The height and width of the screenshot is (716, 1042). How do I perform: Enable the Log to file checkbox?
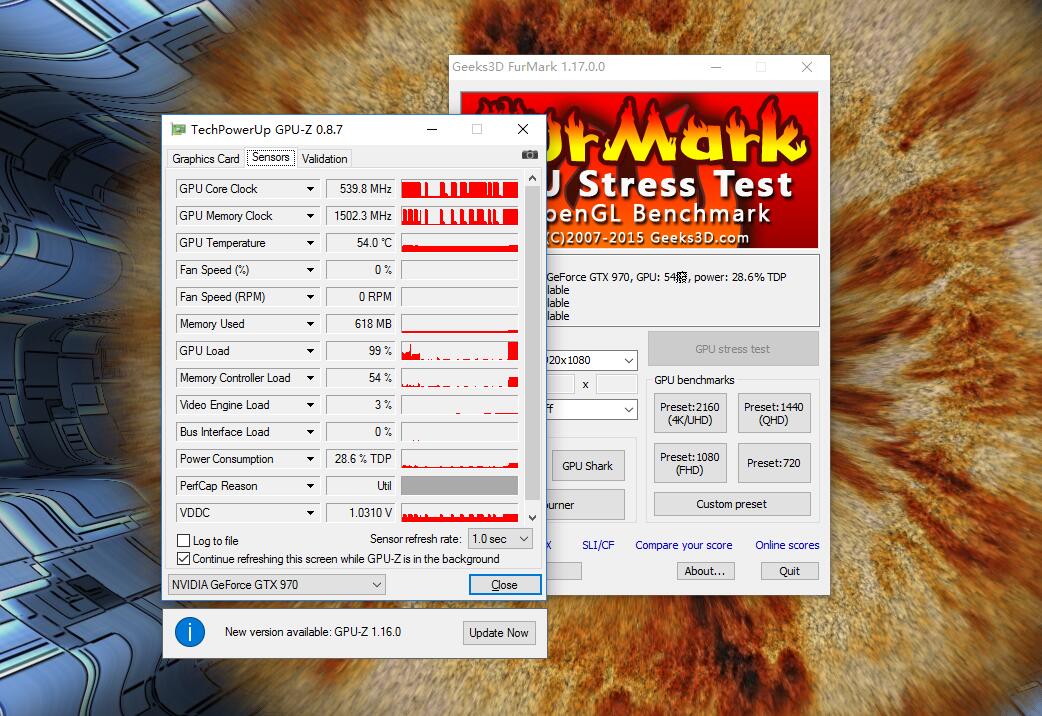point(184,540)
